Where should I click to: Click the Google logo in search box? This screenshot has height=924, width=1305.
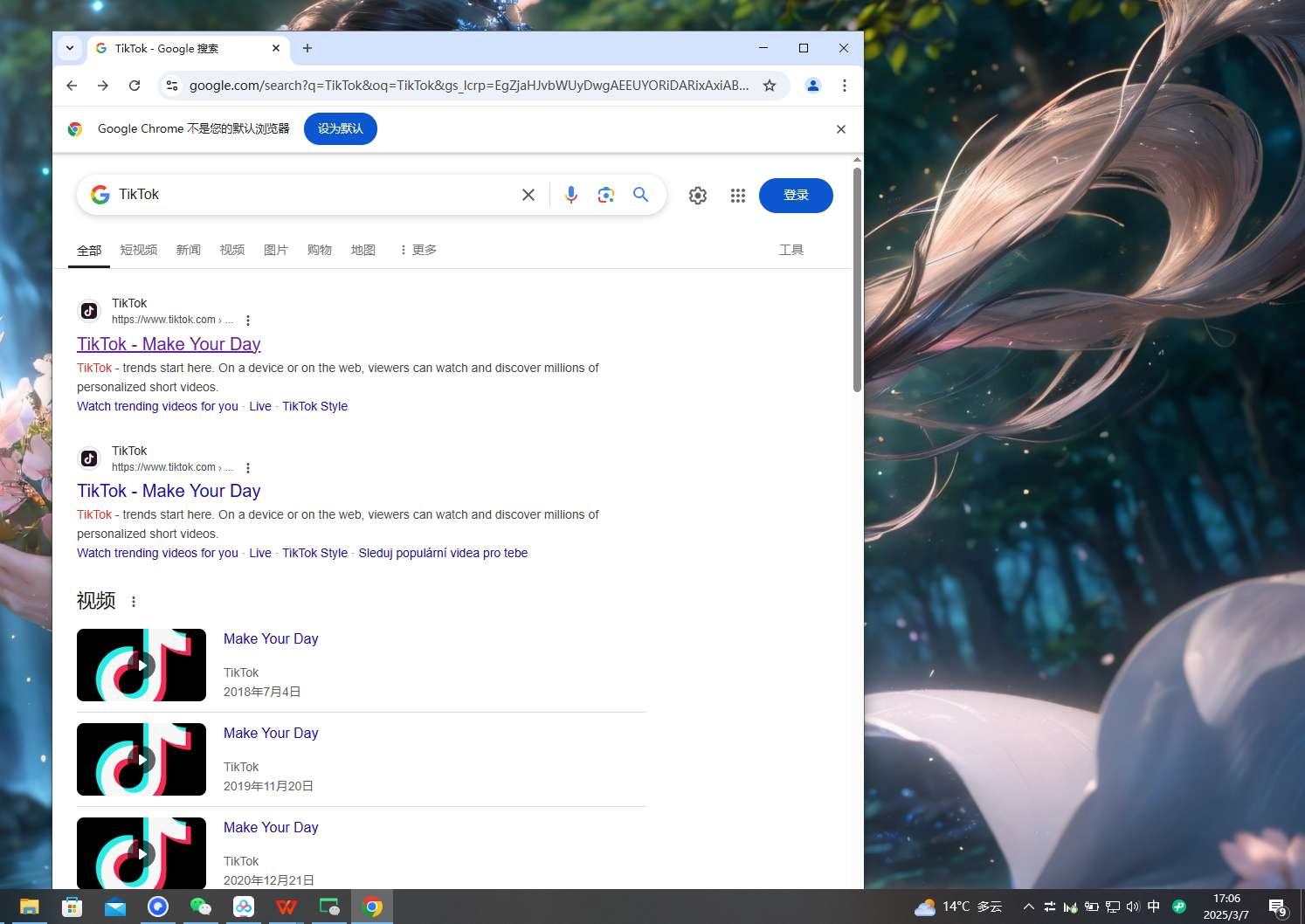click(x=100, y=195)
